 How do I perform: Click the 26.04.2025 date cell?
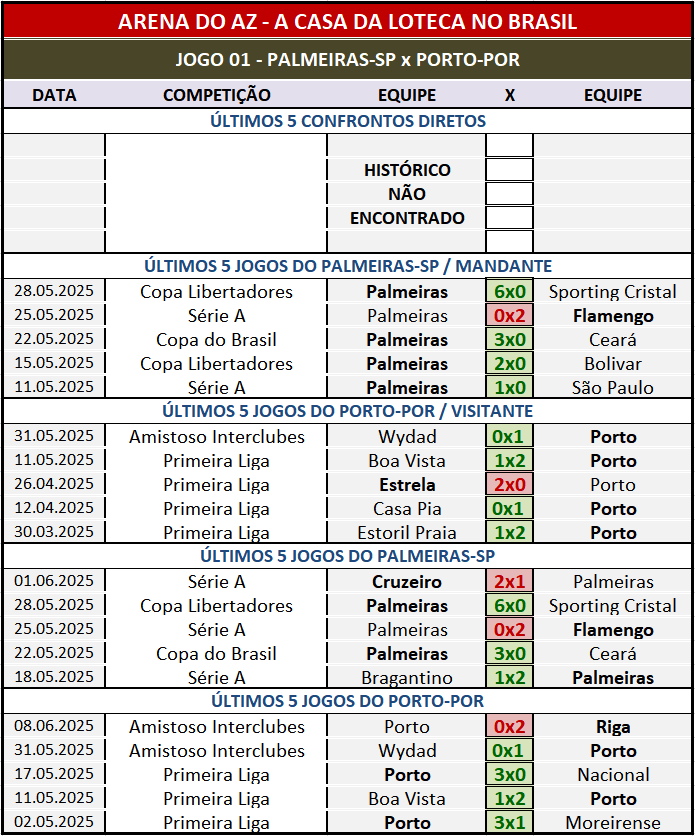point(54,485)
